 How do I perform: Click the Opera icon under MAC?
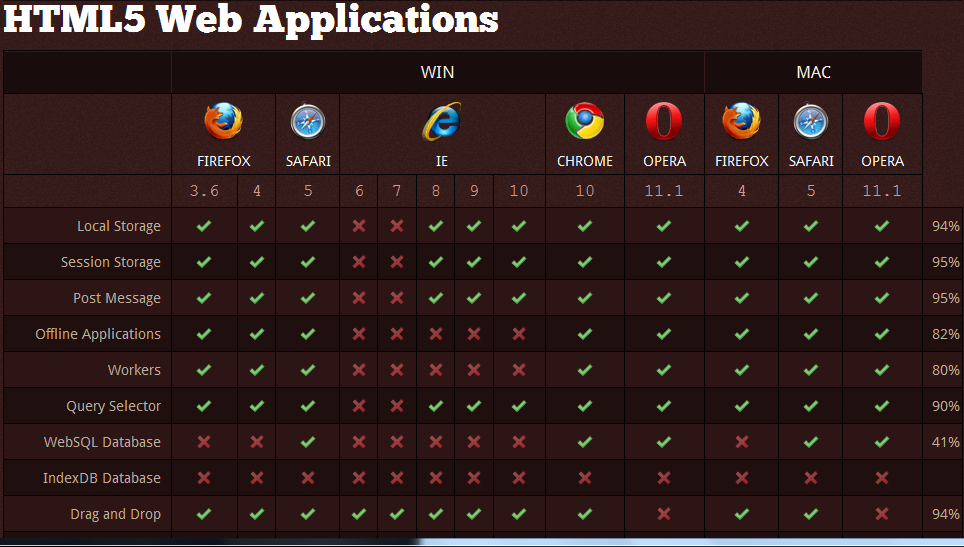click(882, 121)
